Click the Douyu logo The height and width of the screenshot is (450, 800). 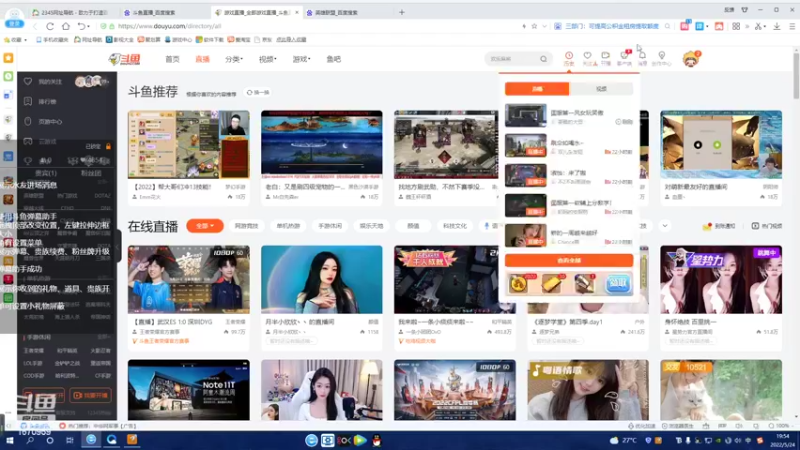[124, 59]
